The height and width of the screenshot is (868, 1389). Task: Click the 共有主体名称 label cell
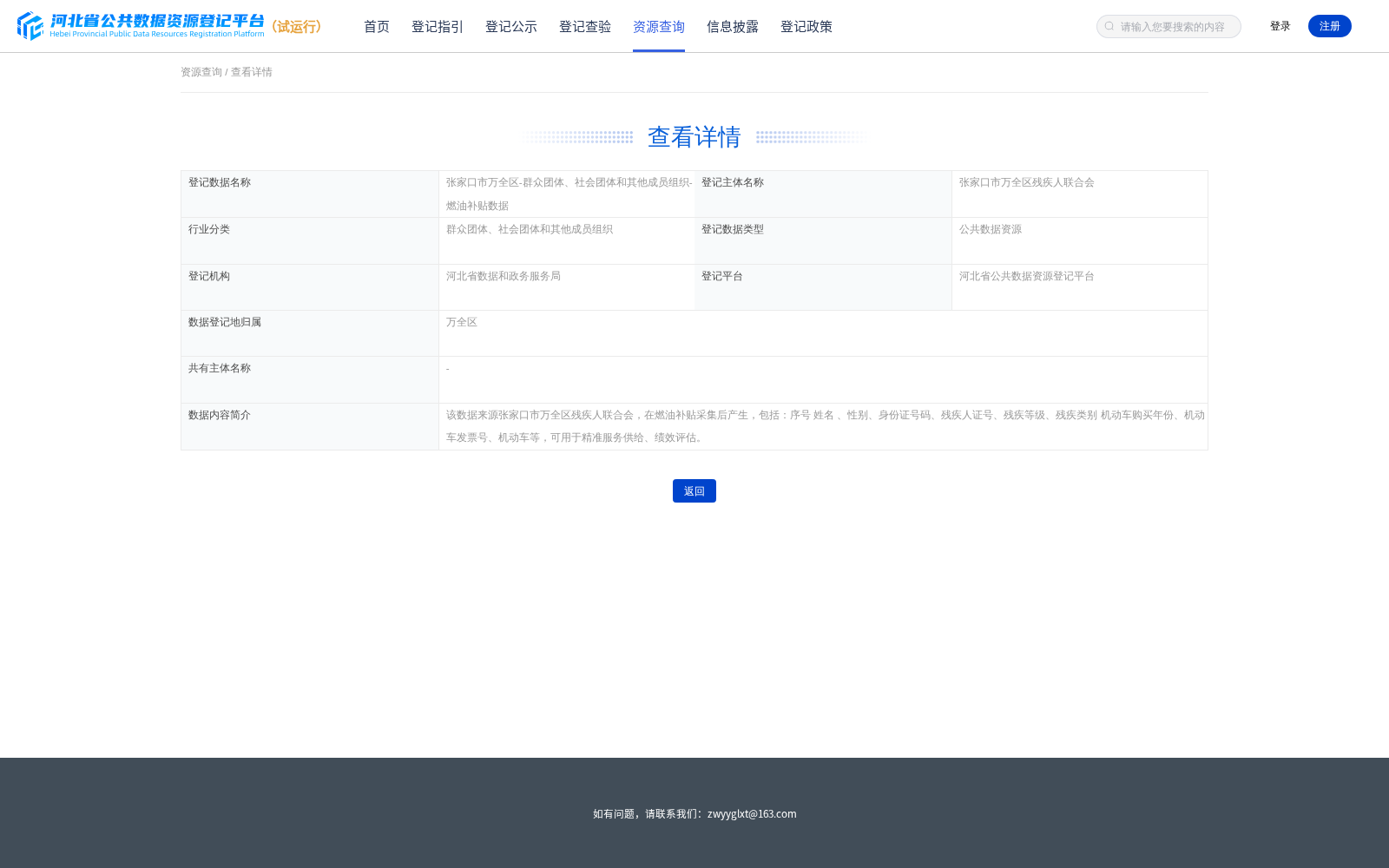[310, 379]
